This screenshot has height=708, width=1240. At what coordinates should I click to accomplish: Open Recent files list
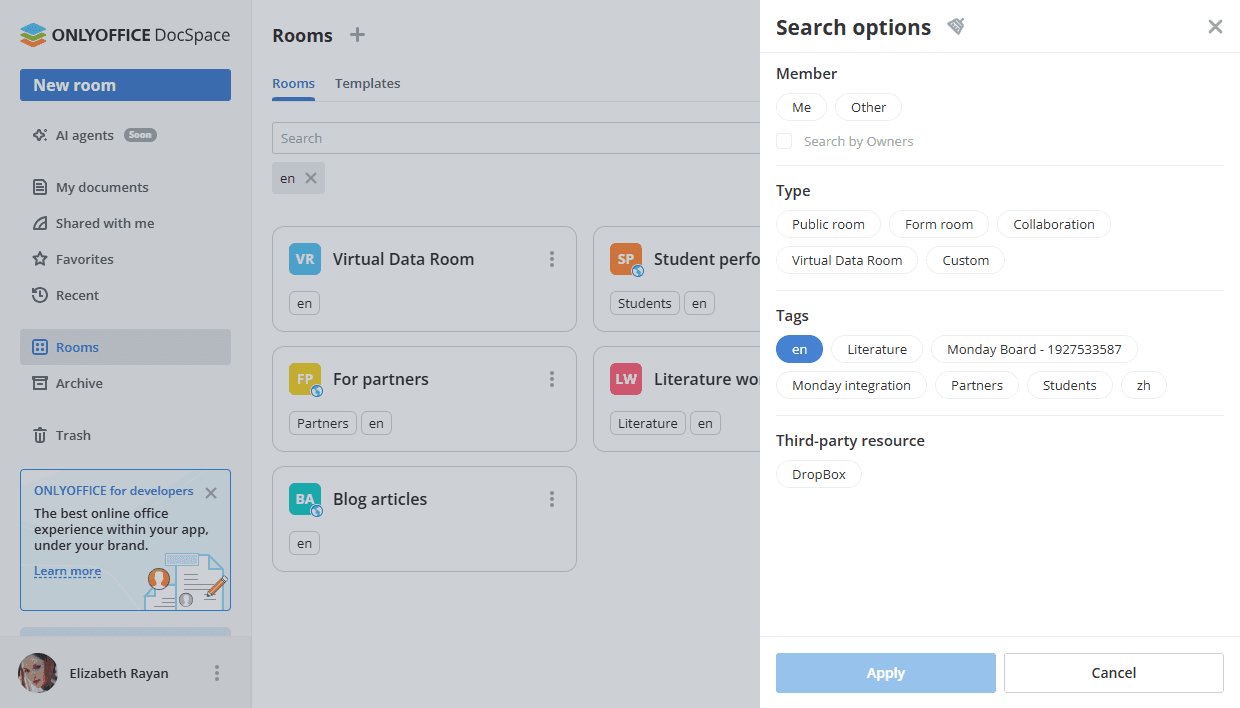click(x=77, y=295)
